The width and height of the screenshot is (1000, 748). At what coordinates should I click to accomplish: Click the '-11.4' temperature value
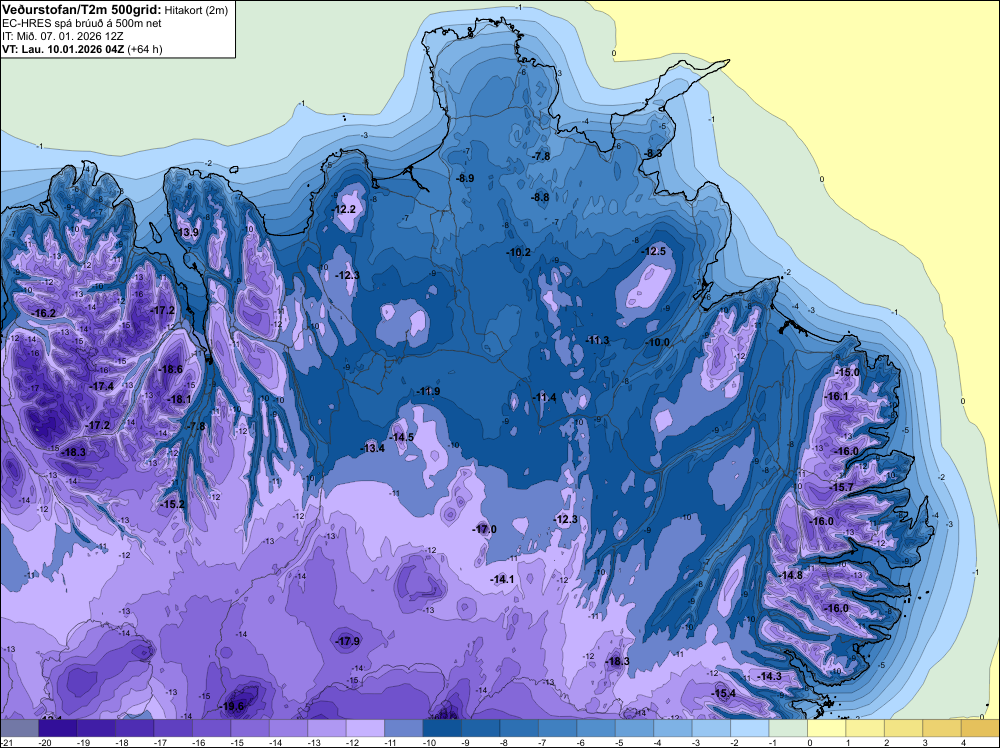545,397
